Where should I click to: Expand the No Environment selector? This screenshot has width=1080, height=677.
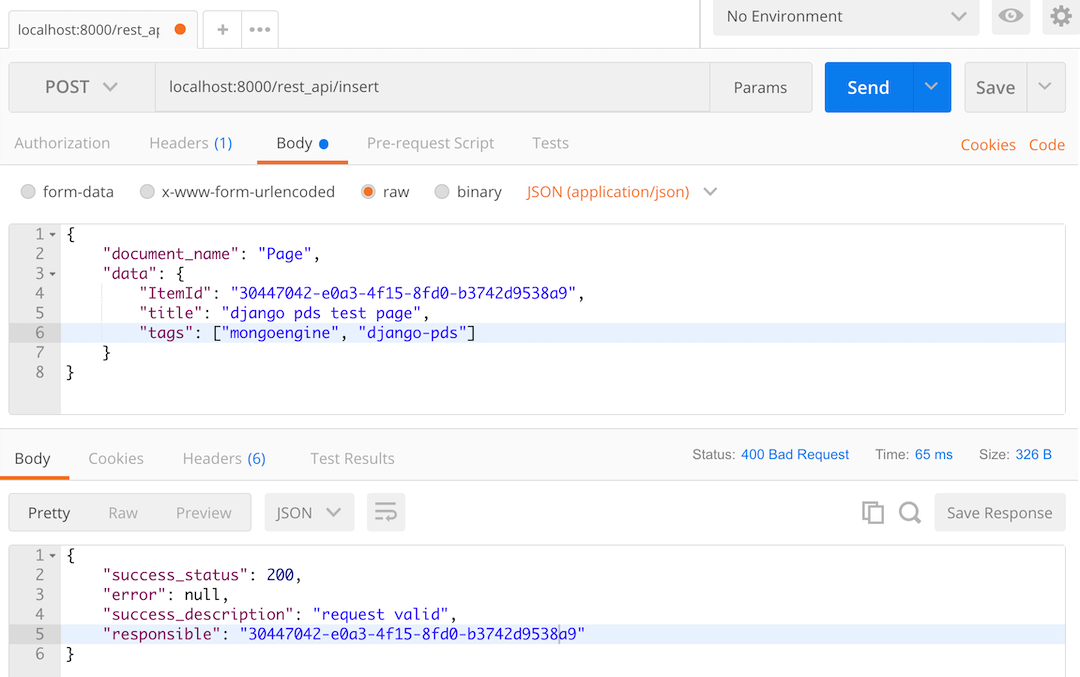click(846, 17)
